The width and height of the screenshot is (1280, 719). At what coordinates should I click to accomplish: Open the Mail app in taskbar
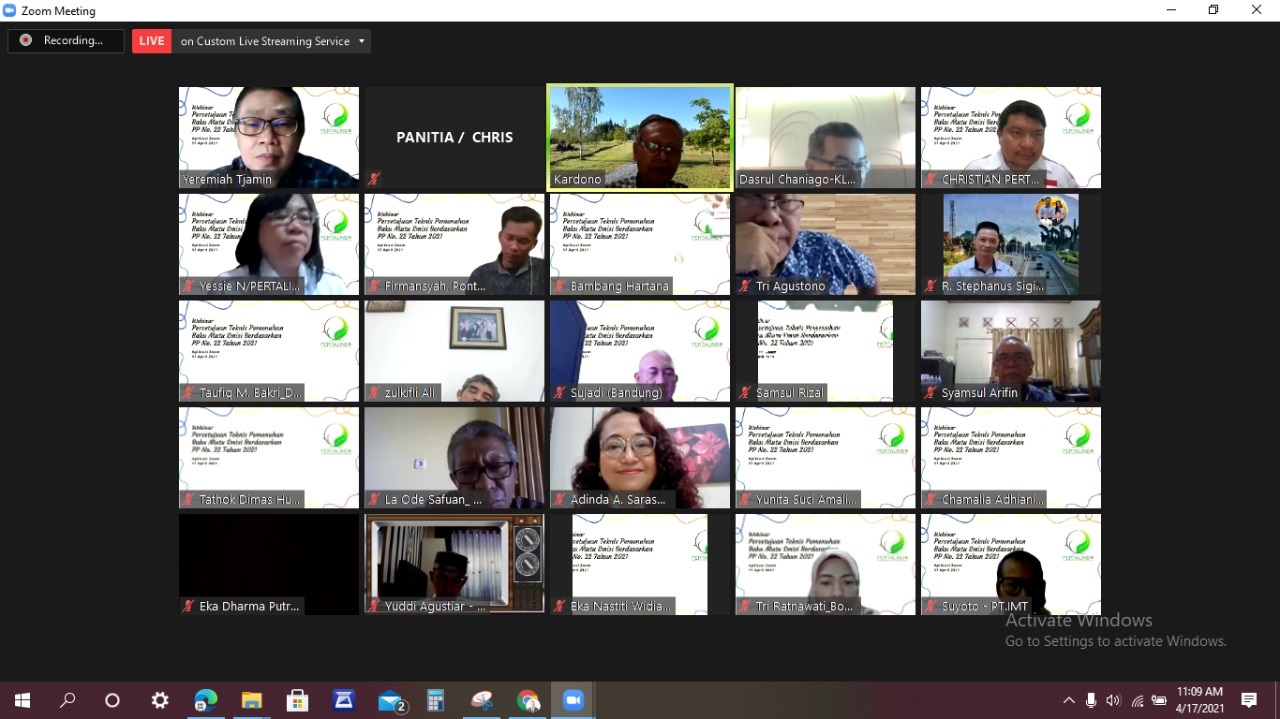pos(390,701)
